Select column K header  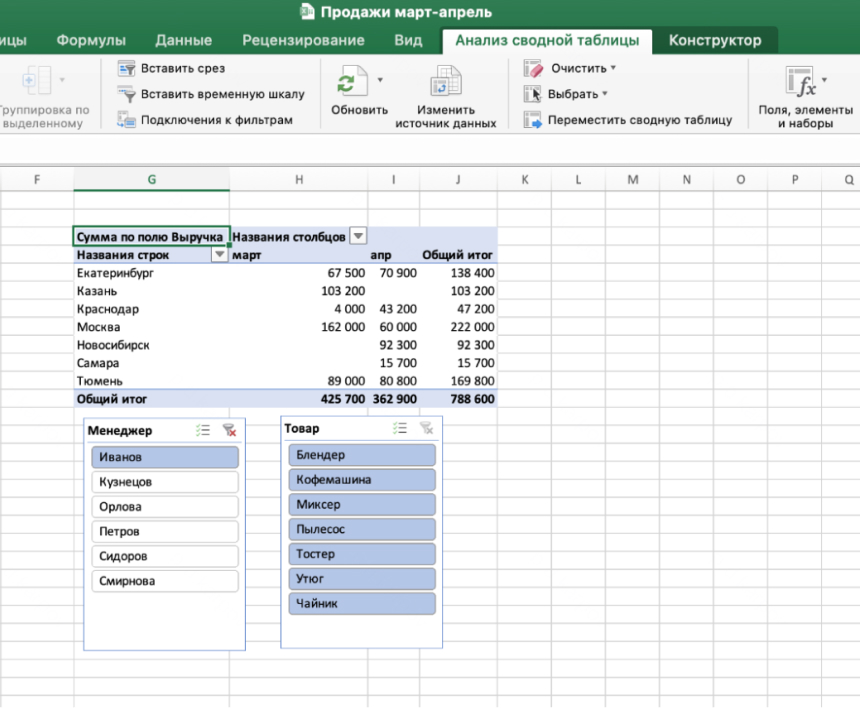tap(525, 179)
